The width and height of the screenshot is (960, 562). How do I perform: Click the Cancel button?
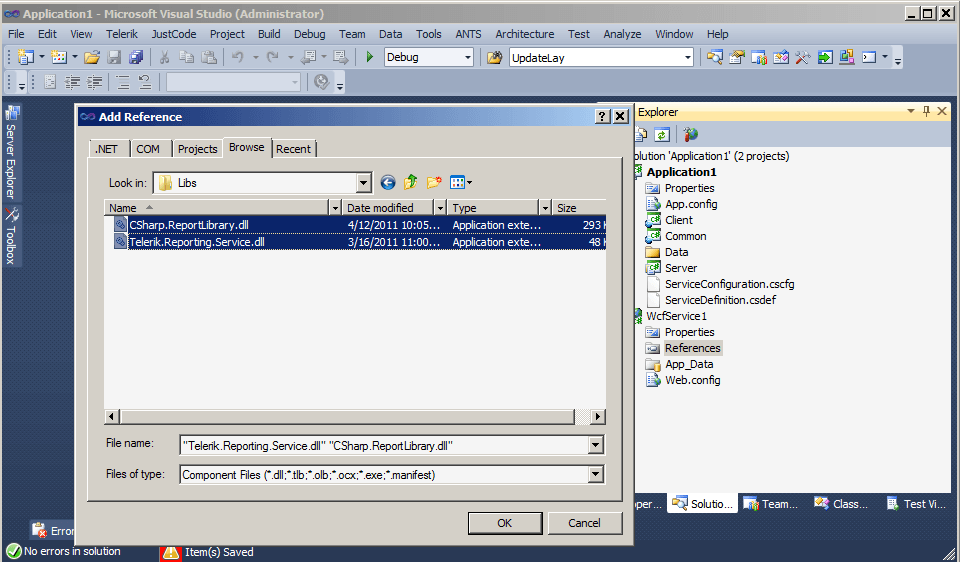pos(584,523)
